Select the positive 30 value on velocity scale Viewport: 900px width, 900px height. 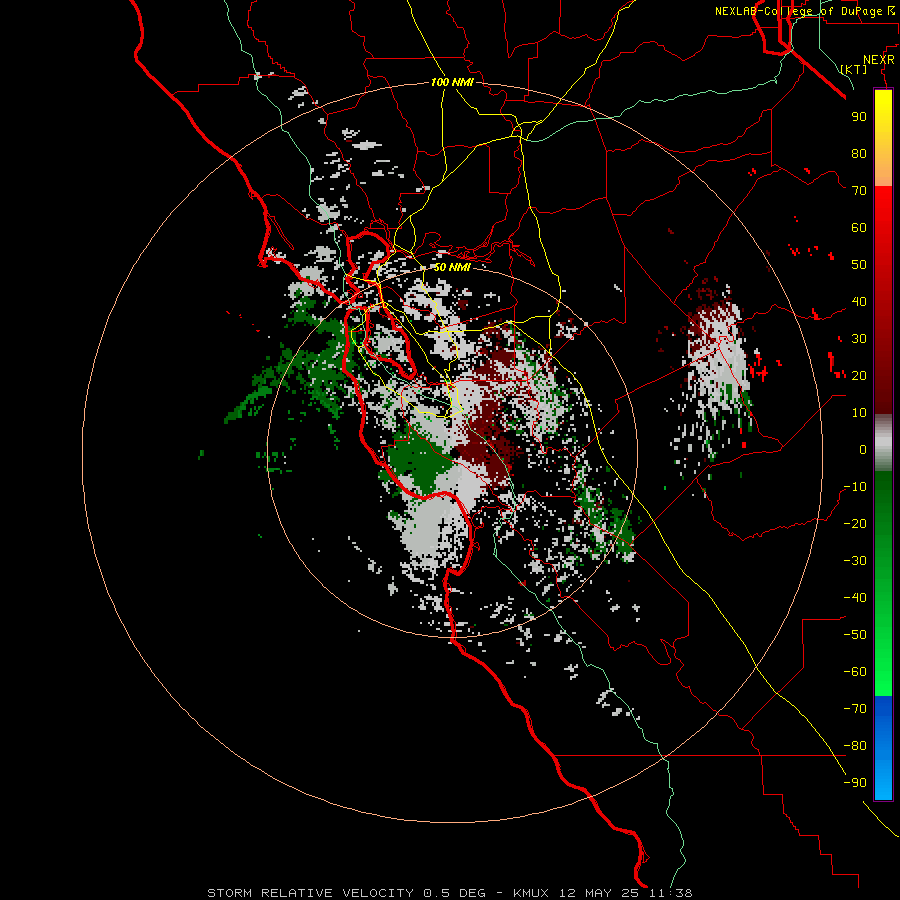click(x=859, y=339)
